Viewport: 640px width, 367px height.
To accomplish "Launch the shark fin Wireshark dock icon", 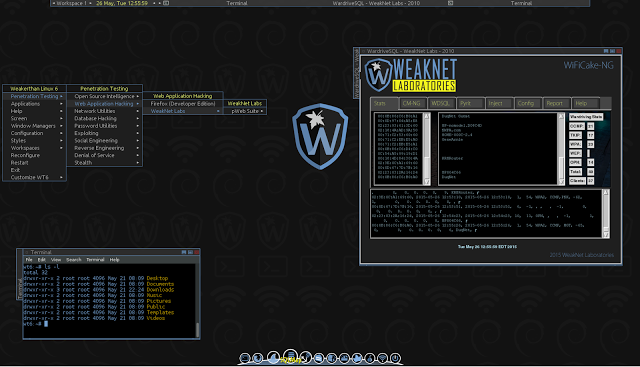I will point(273,357).
